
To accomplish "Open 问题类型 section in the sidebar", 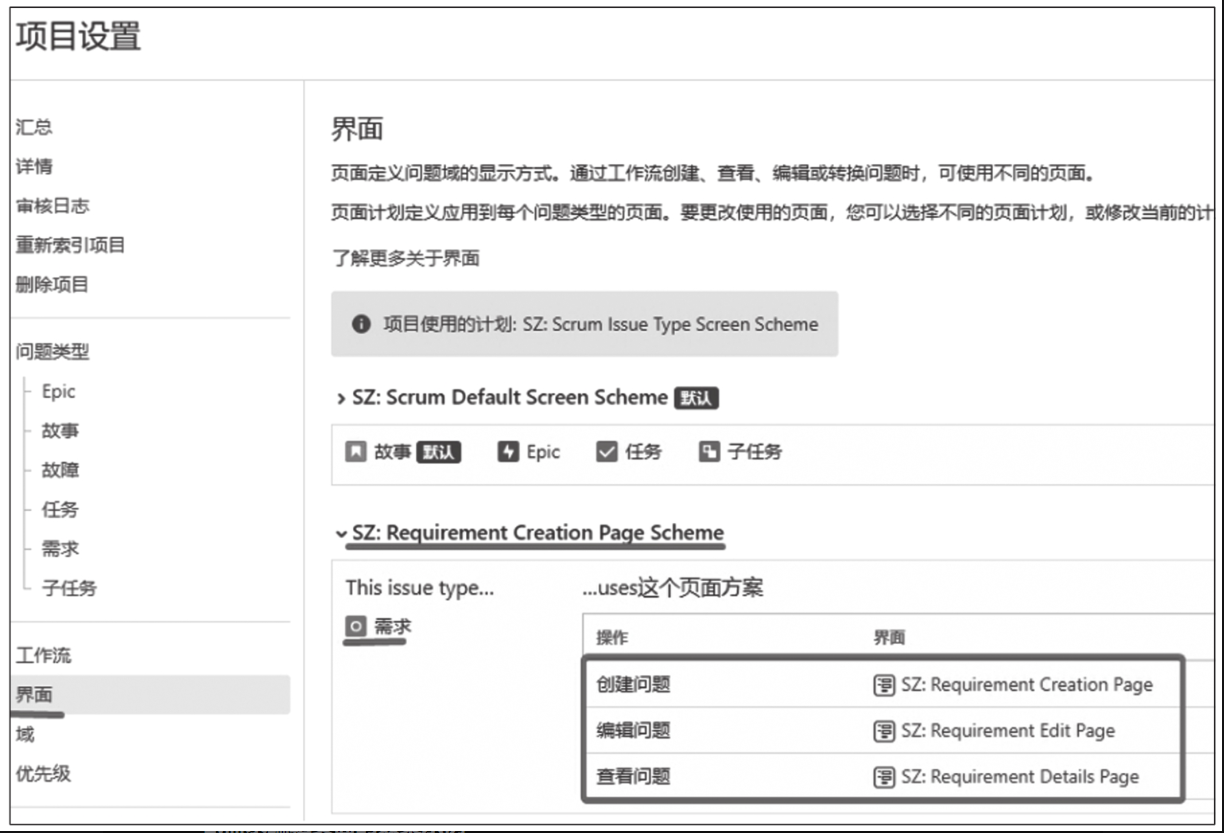I will coord(52,351).
